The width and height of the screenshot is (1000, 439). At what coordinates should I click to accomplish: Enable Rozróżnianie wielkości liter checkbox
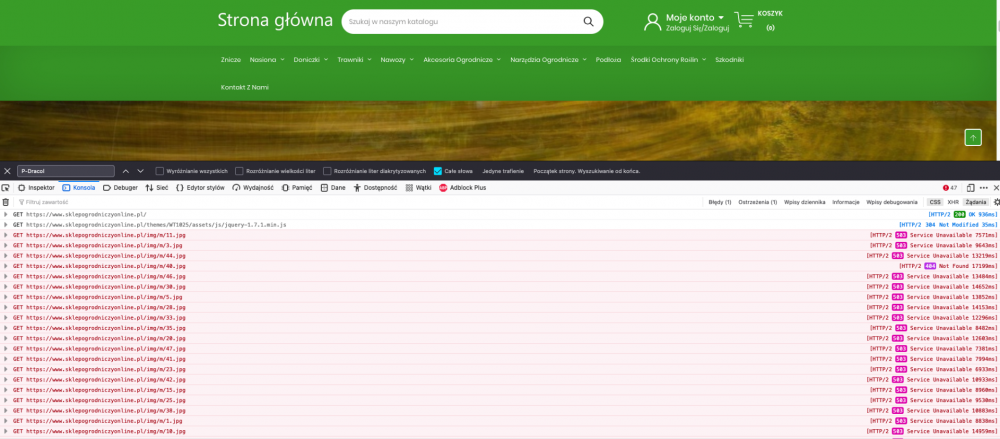pyautogui.click(x=239, y=171)
